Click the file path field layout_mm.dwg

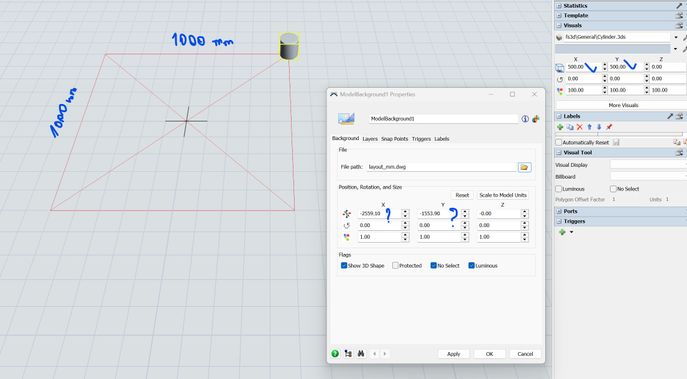point(442,167)
